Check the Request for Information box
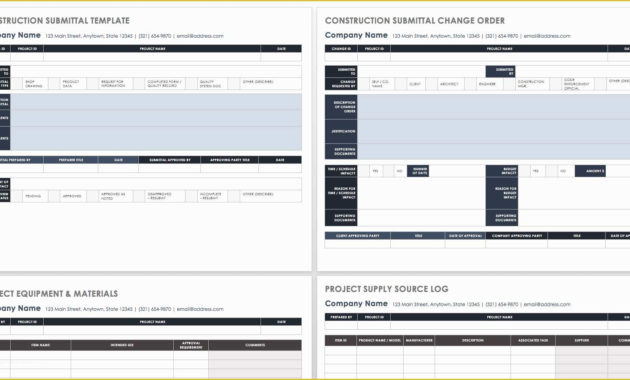Viewport: 630px width, 380px height. tap(92, 84)
